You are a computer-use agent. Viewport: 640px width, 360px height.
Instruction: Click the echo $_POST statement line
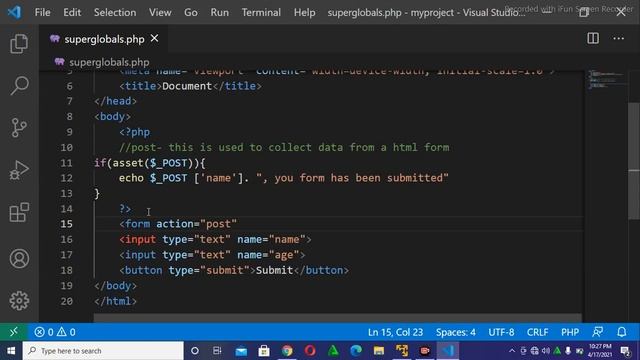pyautogui.click(x=284, y=178)
